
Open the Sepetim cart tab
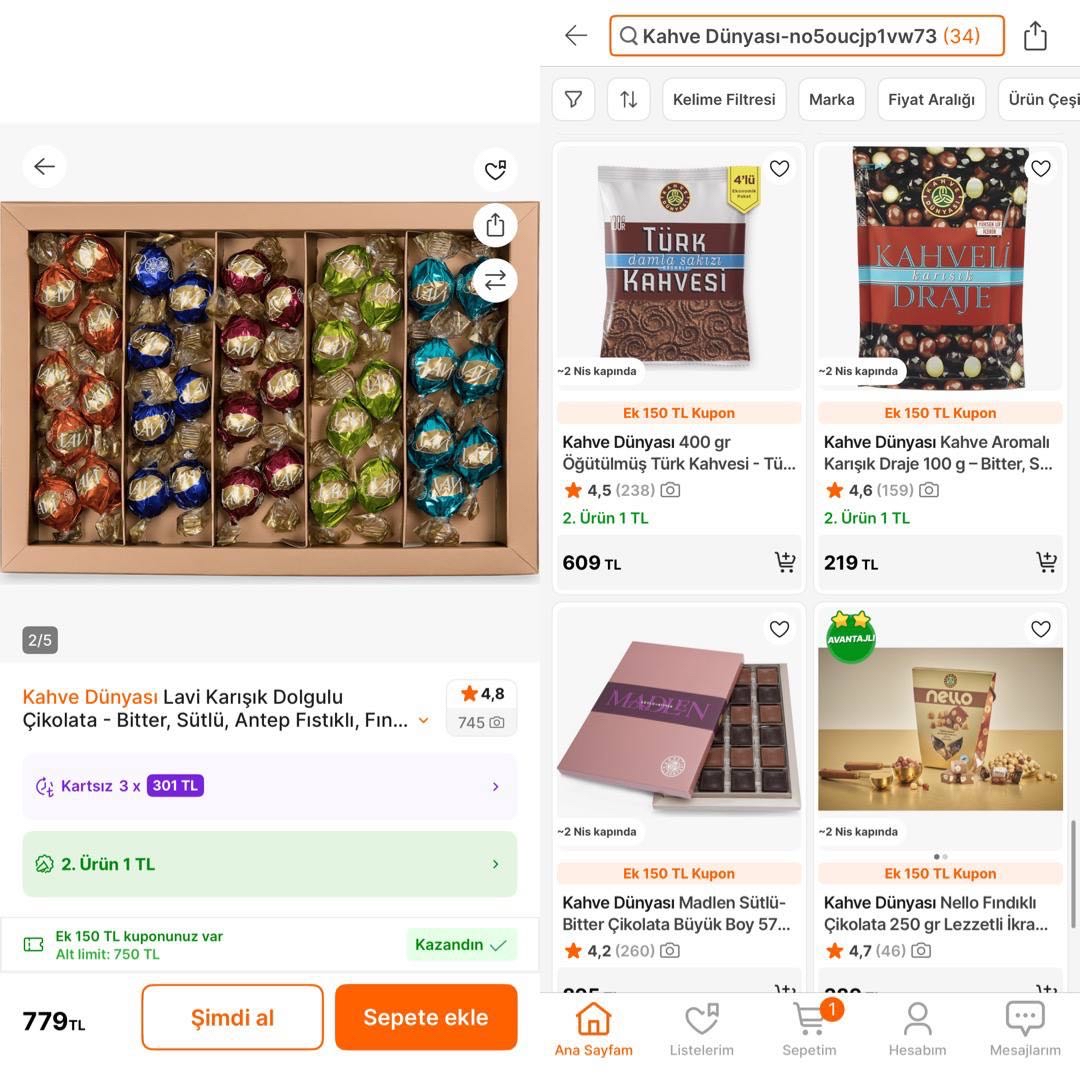(810, 1028)
